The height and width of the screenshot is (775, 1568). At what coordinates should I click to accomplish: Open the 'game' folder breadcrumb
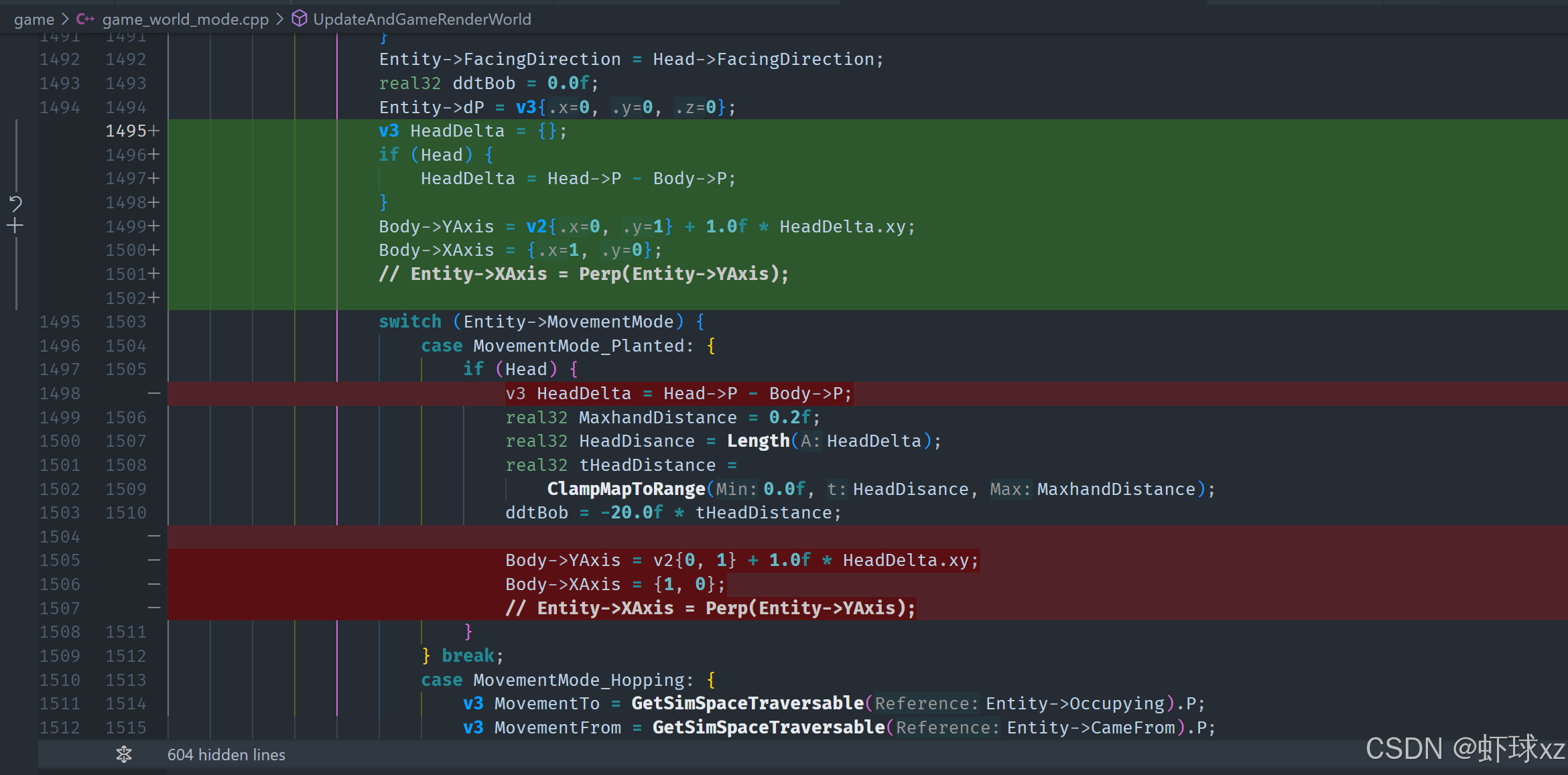click(34, 19)
